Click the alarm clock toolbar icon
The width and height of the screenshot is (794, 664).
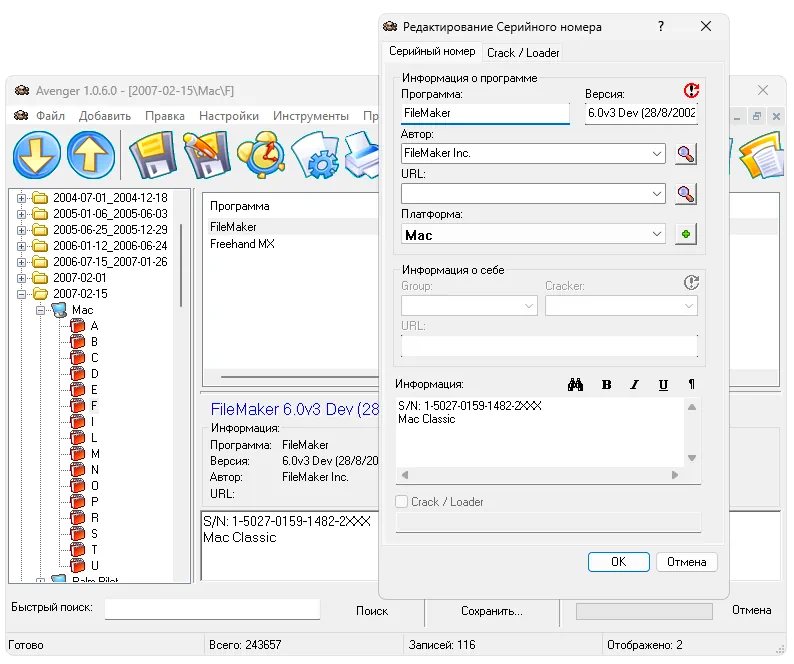(x=261, y=154)
